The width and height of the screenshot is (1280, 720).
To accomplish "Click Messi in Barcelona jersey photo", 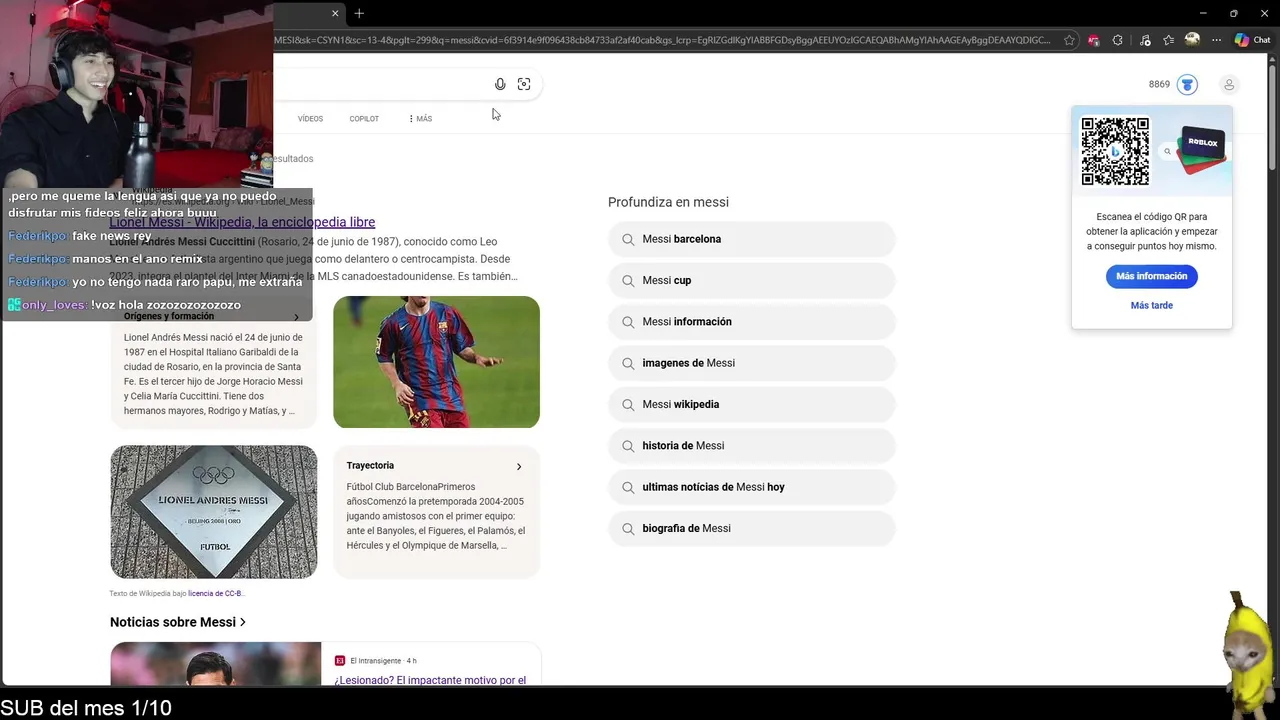I will pos(436,362).
